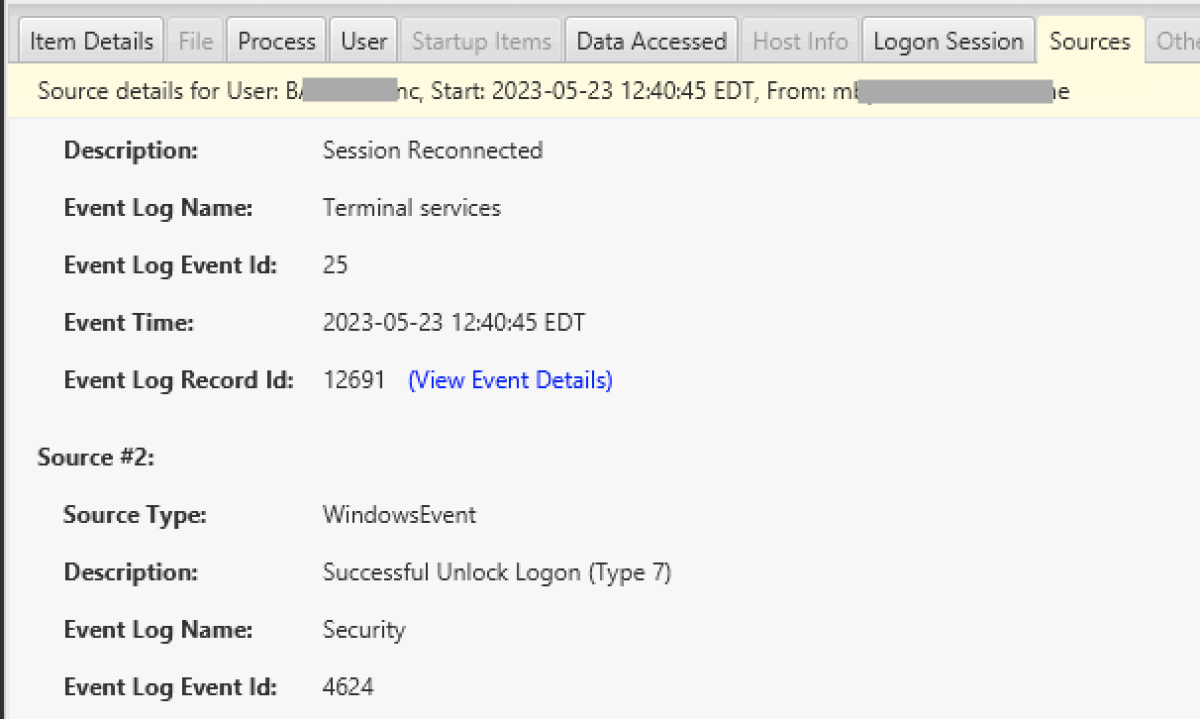Select the Event Log Record Id value 12691
Viewport: 1200px width, 719px height.
click(x=355, y=380)
